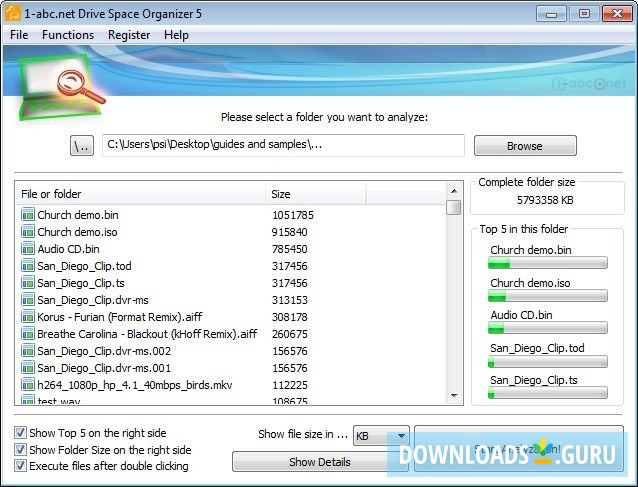
Task: Open the File menu
Action: pos(19,35)
